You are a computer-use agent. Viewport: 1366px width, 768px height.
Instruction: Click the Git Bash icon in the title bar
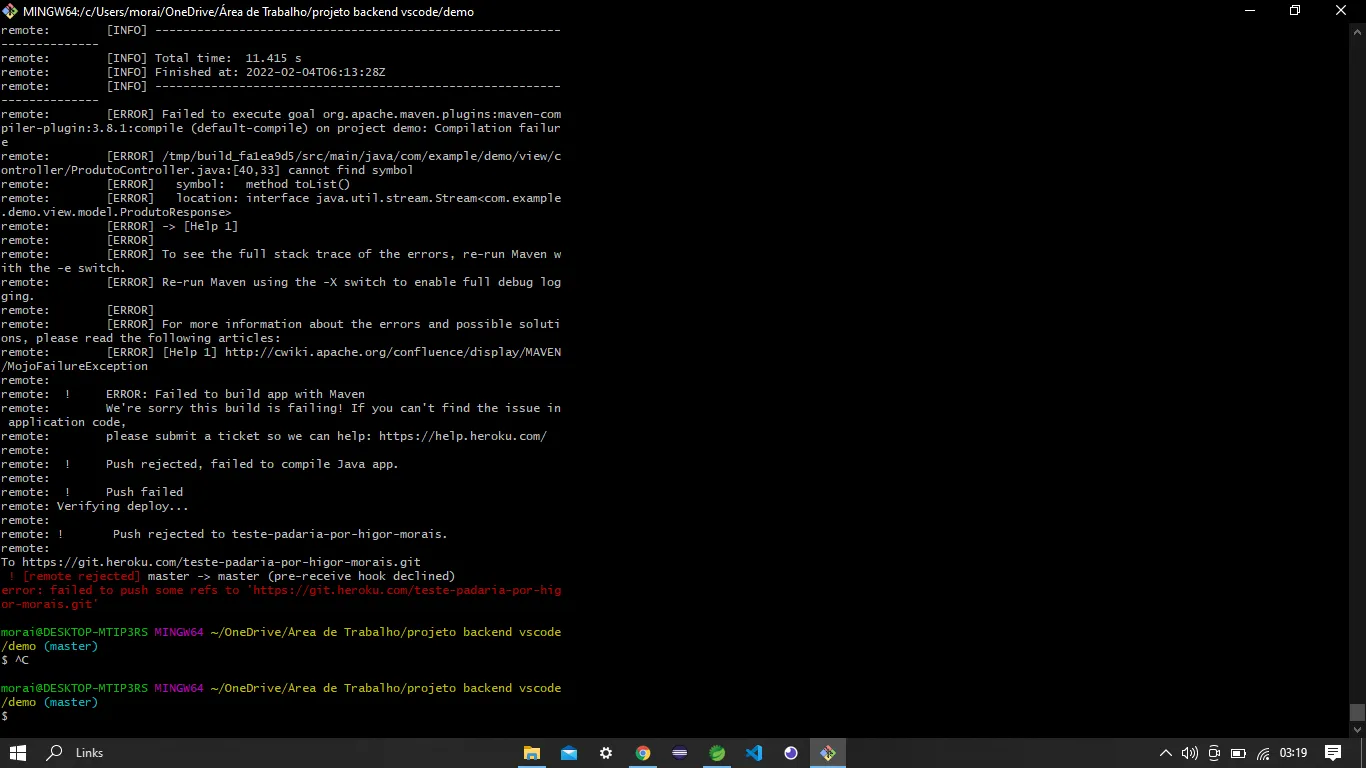pyautogui.click(x=11, y=11)
